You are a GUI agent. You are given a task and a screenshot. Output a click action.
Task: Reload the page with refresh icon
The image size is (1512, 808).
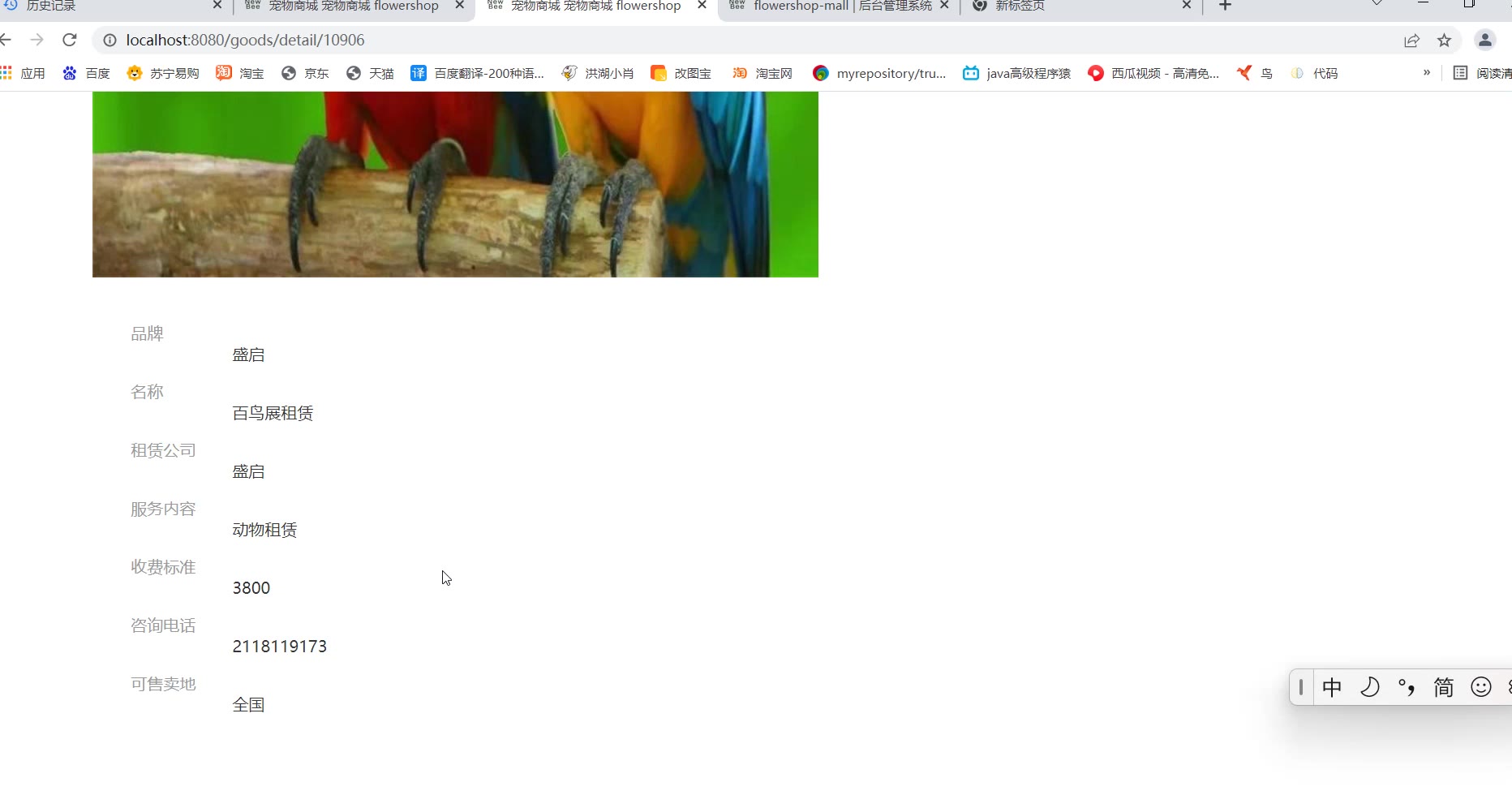(x=70, y=40)
